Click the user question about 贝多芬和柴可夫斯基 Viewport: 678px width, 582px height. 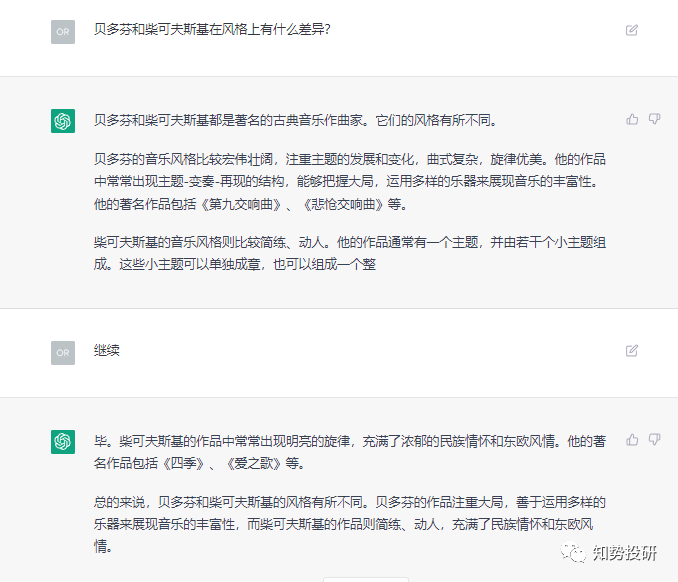[212, 30]
